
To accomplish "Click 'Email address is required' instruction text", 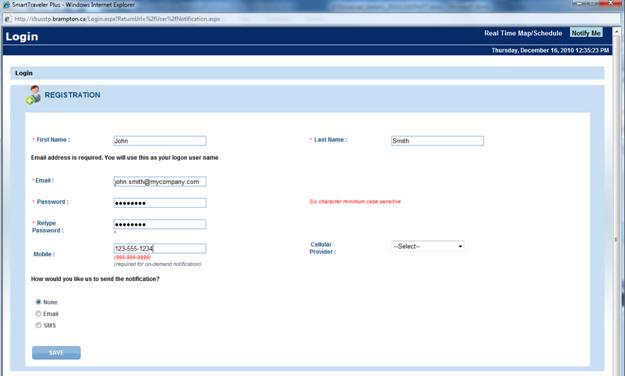I will (x=124, y=157).
